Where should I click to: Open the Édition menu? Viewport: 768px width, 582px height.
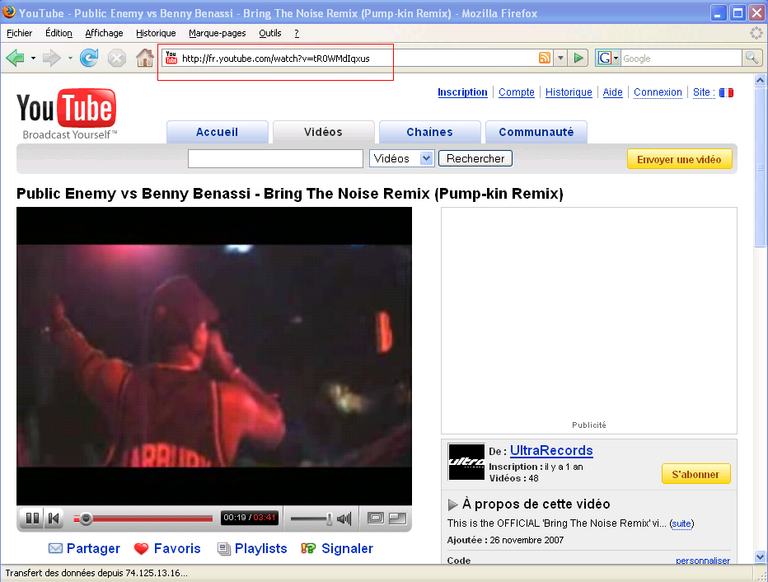pos(59,33)
